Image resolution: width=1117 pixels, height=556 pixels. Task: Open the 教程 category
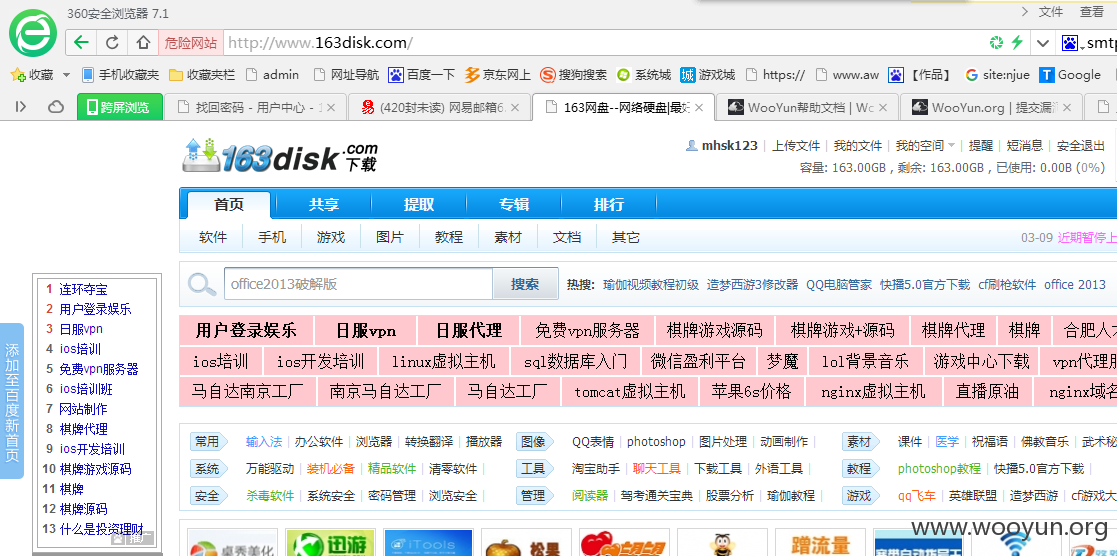449,237
